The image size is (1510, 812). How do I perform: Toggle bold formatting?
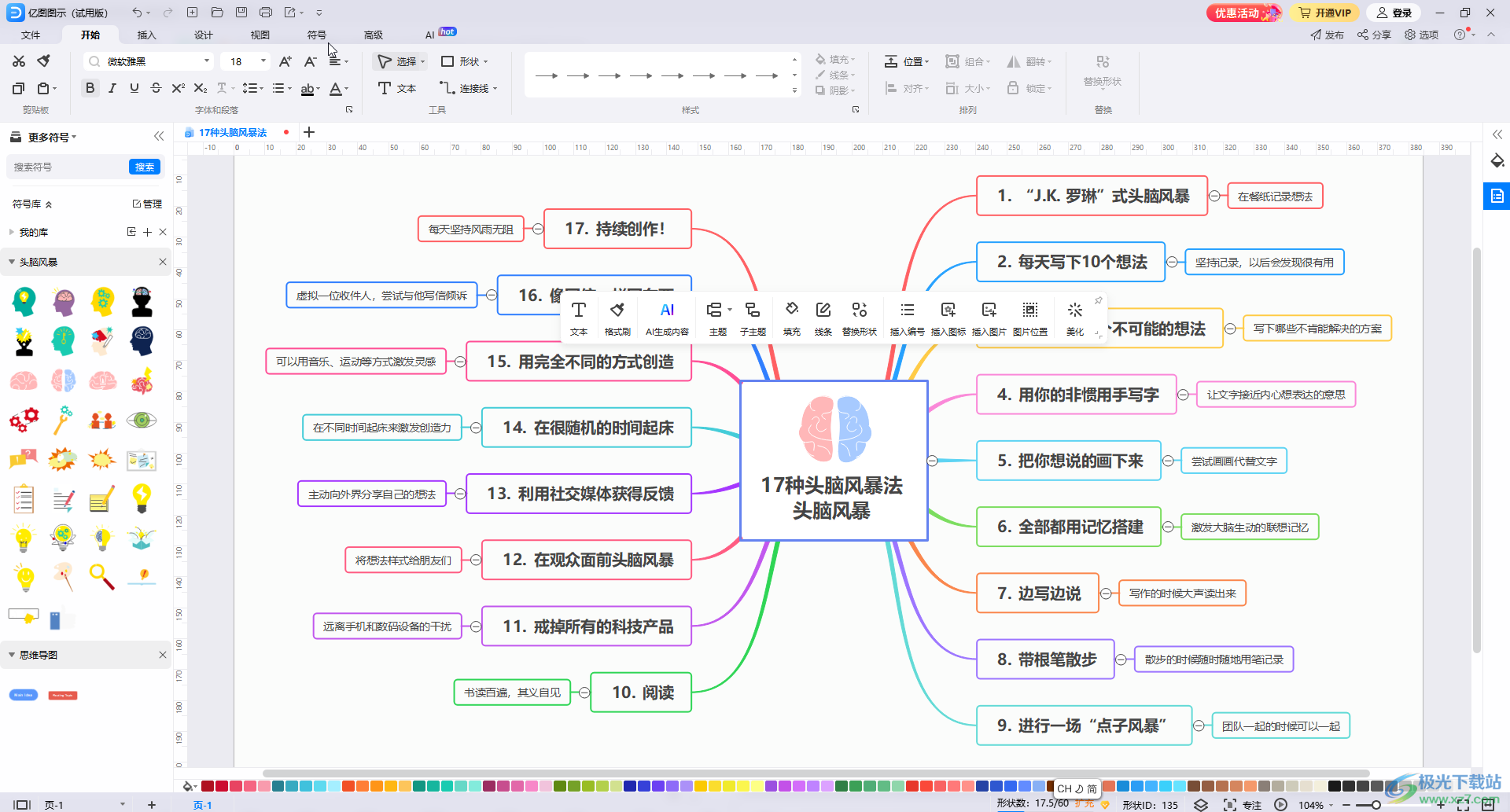(90, 88)
